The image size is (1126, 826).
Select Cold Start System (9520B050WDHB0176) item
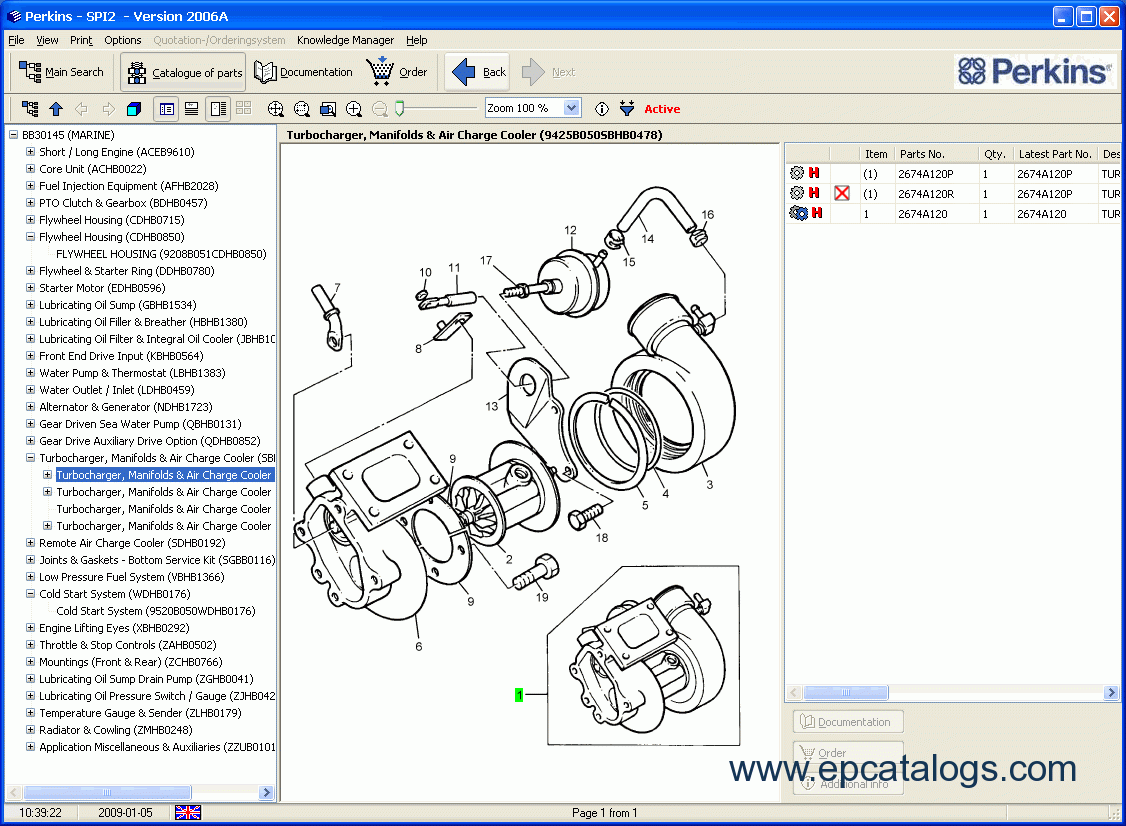[x=156, y=611]
